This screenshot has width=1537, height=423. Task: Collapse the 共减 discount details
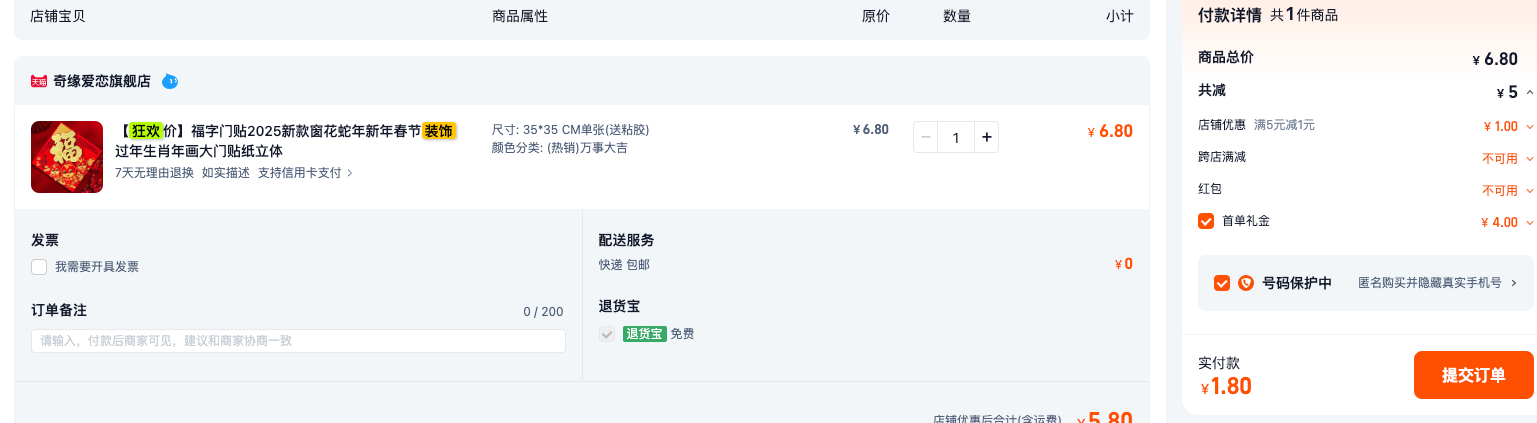(1529, 92)
